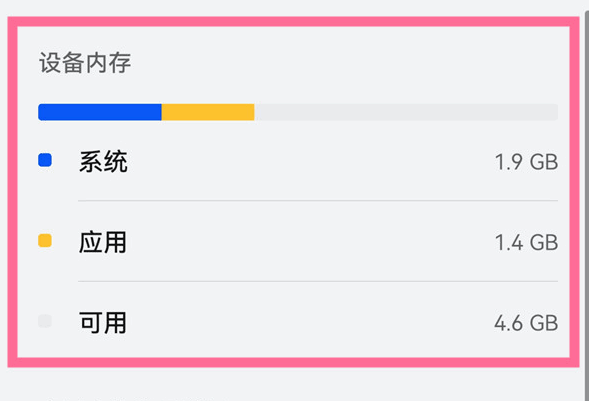Click the gray 可用 legend dot
Image resolution: width=589 pixels, height=401 pixels.
coord(45,321)
